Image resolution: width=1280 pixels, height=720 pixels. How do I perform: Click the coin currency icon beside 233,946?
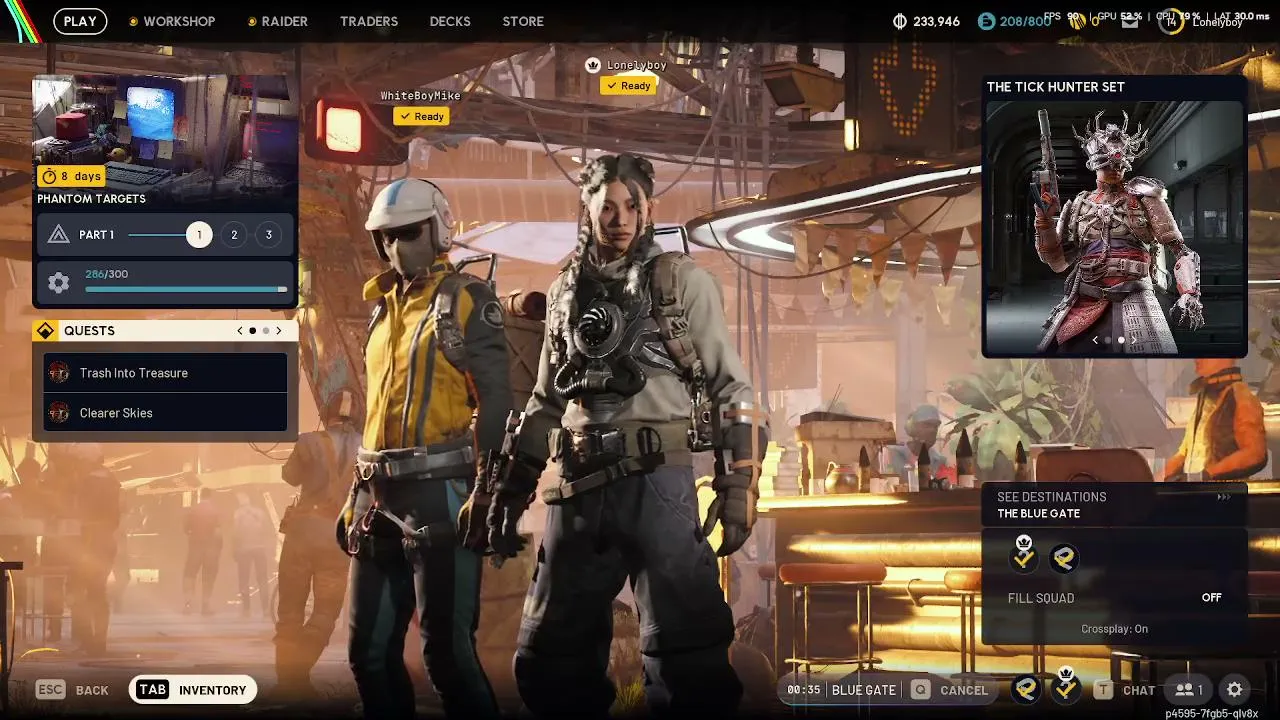point(899,21)
